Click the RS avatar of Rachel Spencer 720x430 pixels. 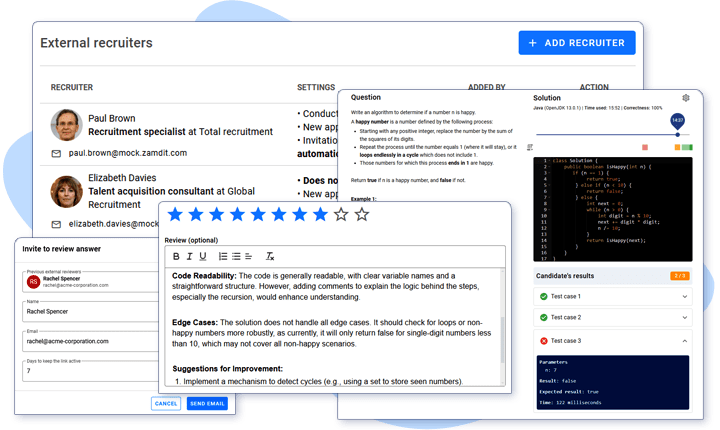[x=33, y=282]
